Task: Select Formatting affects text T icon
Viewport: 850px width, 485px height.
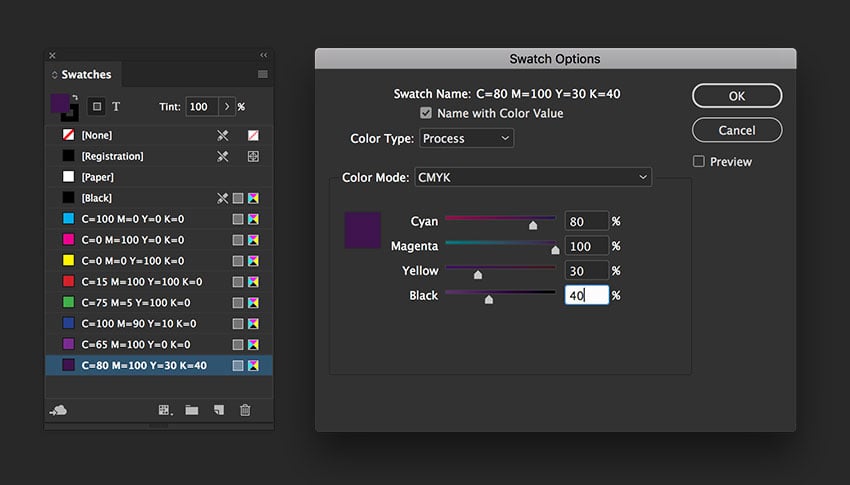Action: (x=116, y=106)
